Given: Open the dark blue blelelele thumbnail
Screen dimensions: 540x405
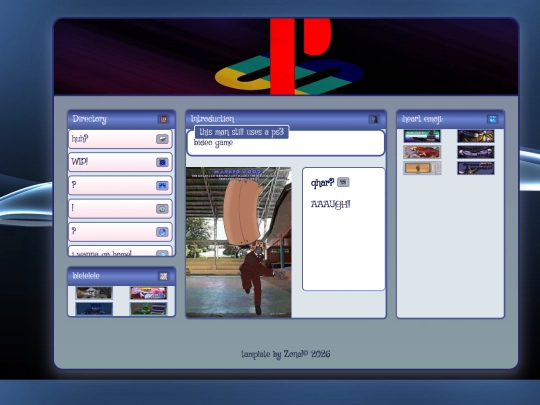Looking at the screenshot, I should tap(94, 309).
